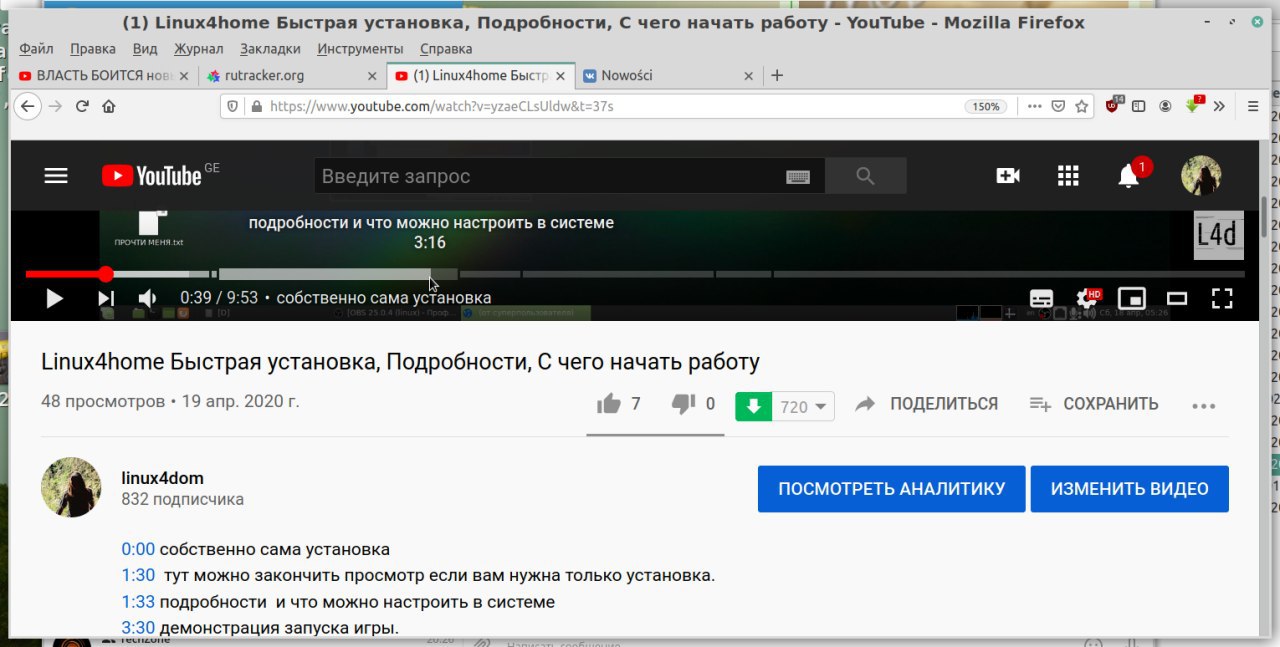
Task: Click the YouTube search magnifier button
Action: pyautogui.click(x=866, y=176)
